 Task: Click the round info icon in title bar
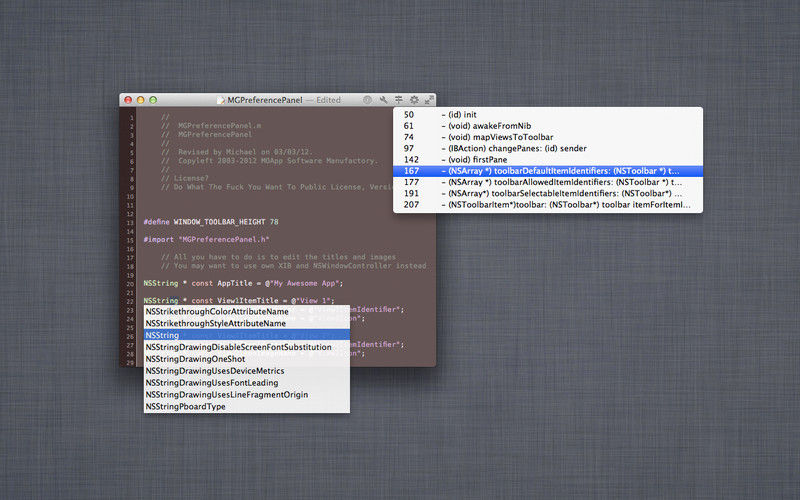[x=367, y=100]
